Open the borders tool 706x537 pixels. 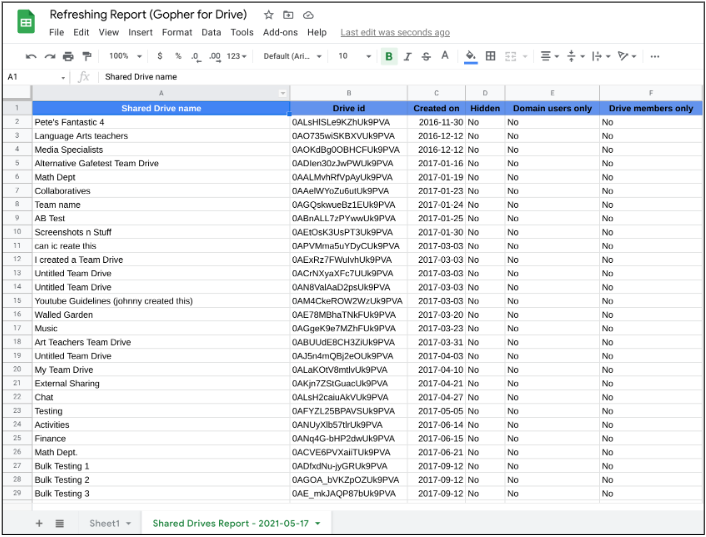tap(490, 56)
